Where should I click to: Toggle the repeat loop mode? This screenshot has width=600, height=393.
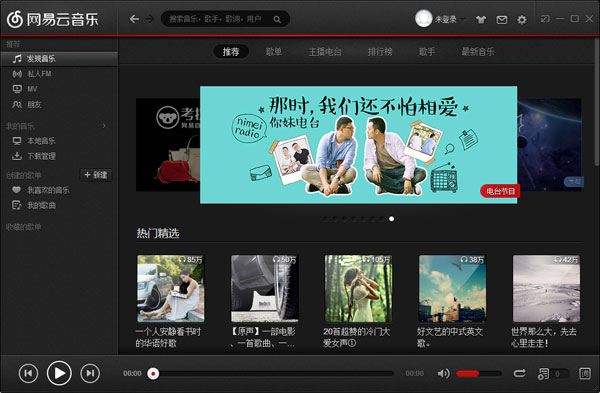[x=519, y=373]
